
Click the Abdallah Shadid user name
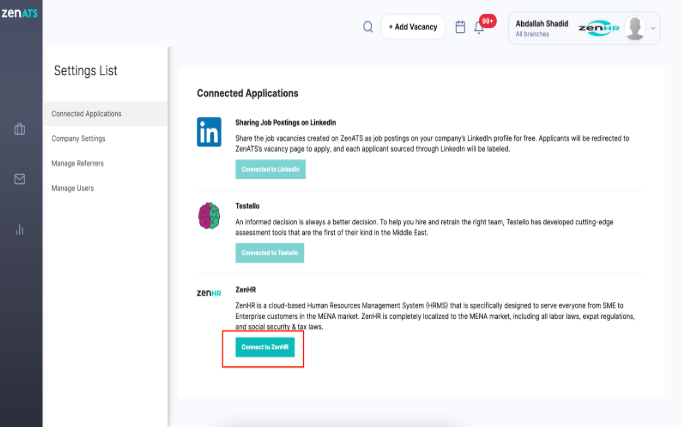click(x=542, y=23)
